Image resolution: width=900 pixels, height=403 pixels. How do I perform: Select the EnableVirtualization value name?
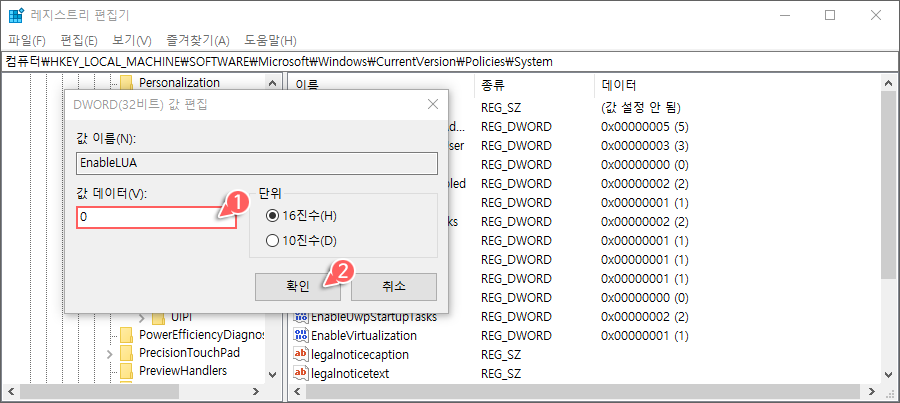coord(363,335)
